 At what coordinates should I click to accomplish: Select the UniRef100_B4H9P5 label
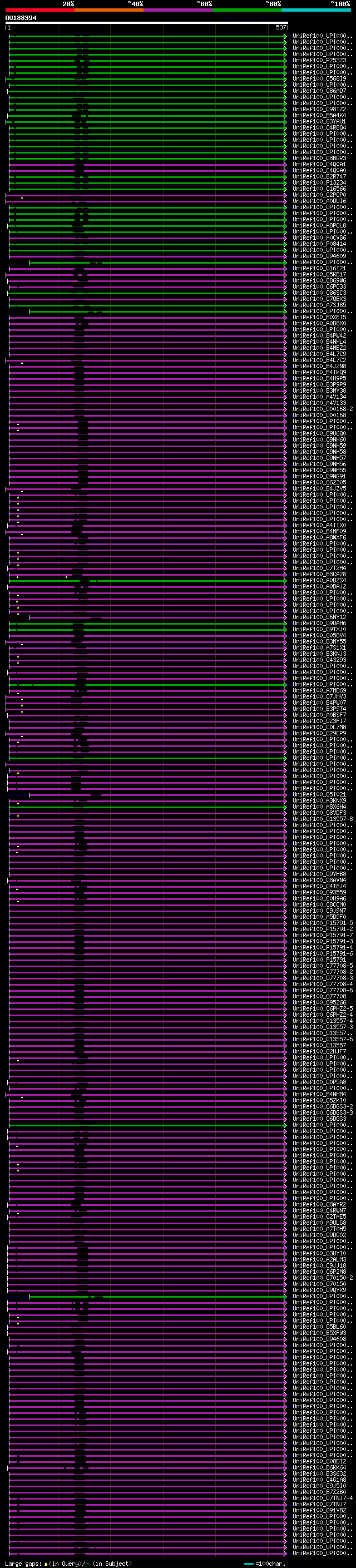319,379
